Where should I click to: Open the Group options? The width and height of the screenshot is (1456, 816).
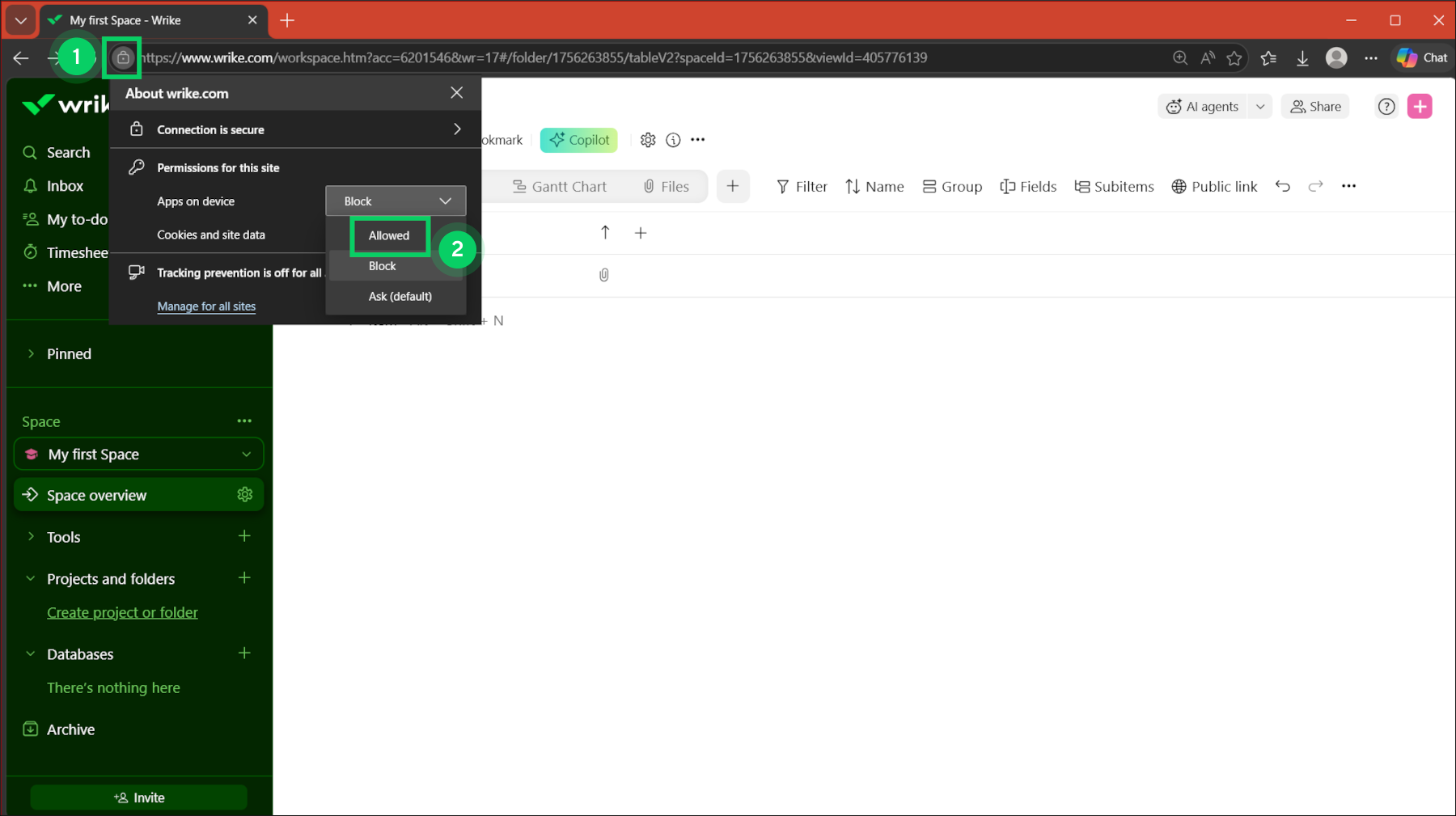(x=952, y=187)
